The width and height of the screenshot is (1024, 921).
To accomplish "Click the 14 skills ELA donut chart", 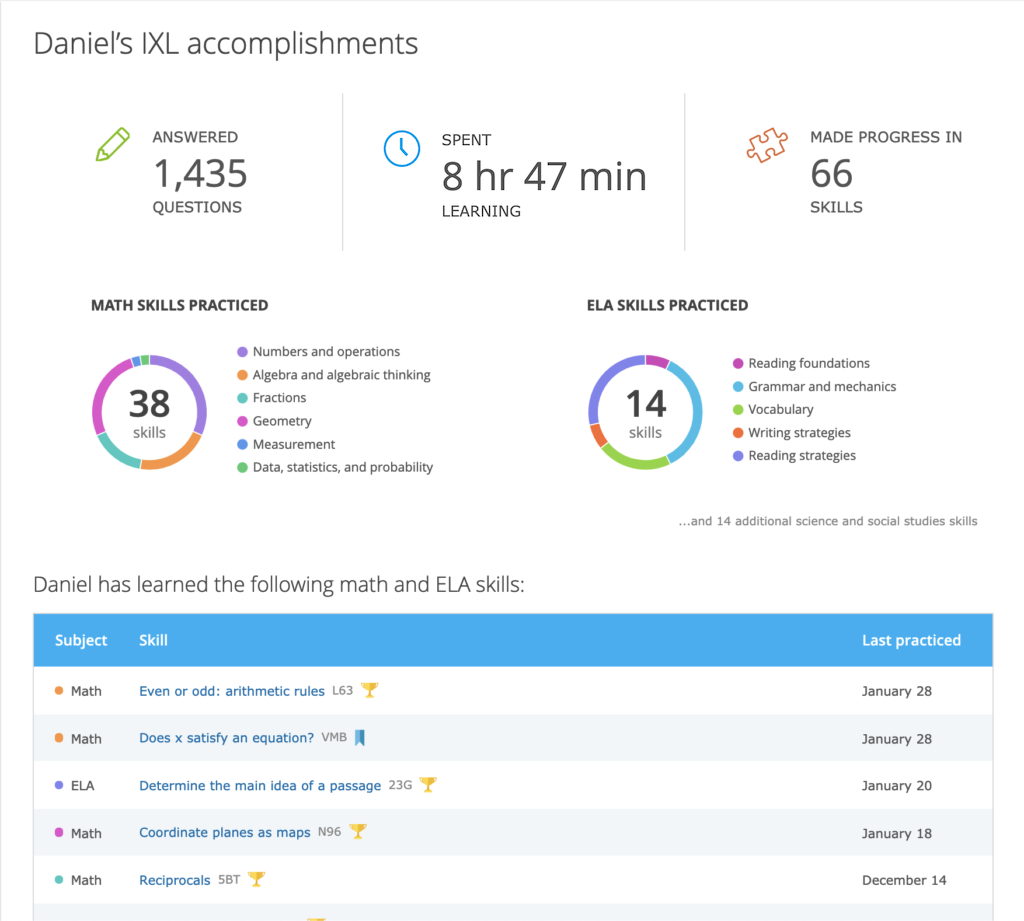I will tap(645, 412).
